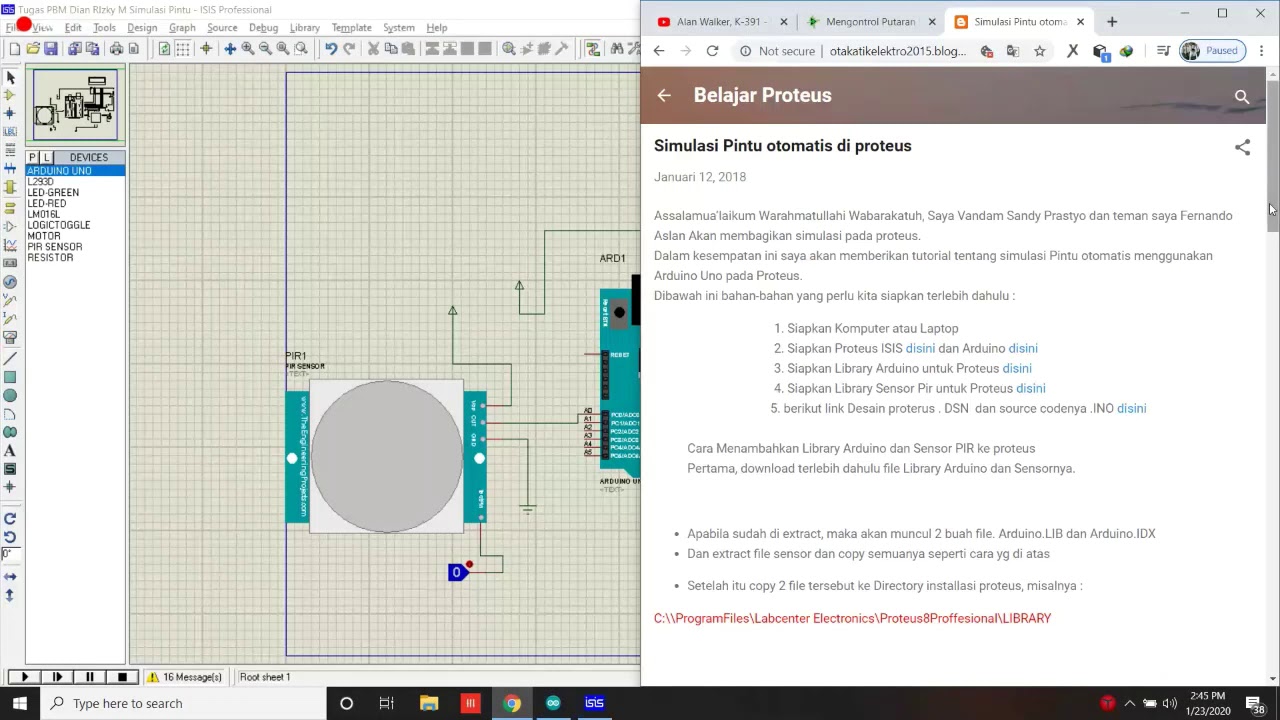The width and height of the screenshot is (1280, 720).
Task: Bookmark this page with star icon
Action: pos(1039,51)
